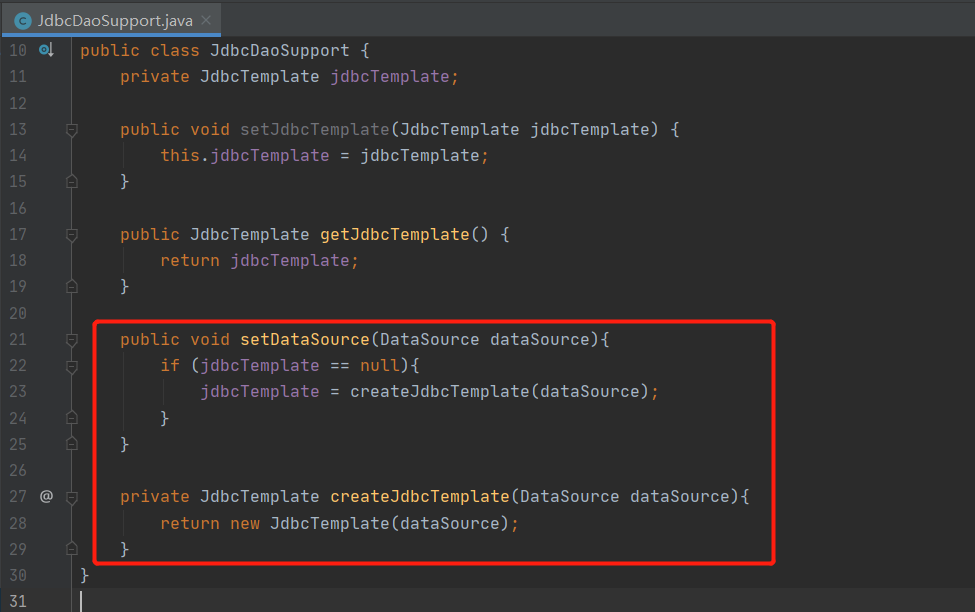The width and height of the screenshot is (975, 612).
Task: Click line number 10 in the gutter
Action: [x=18, y=50]
